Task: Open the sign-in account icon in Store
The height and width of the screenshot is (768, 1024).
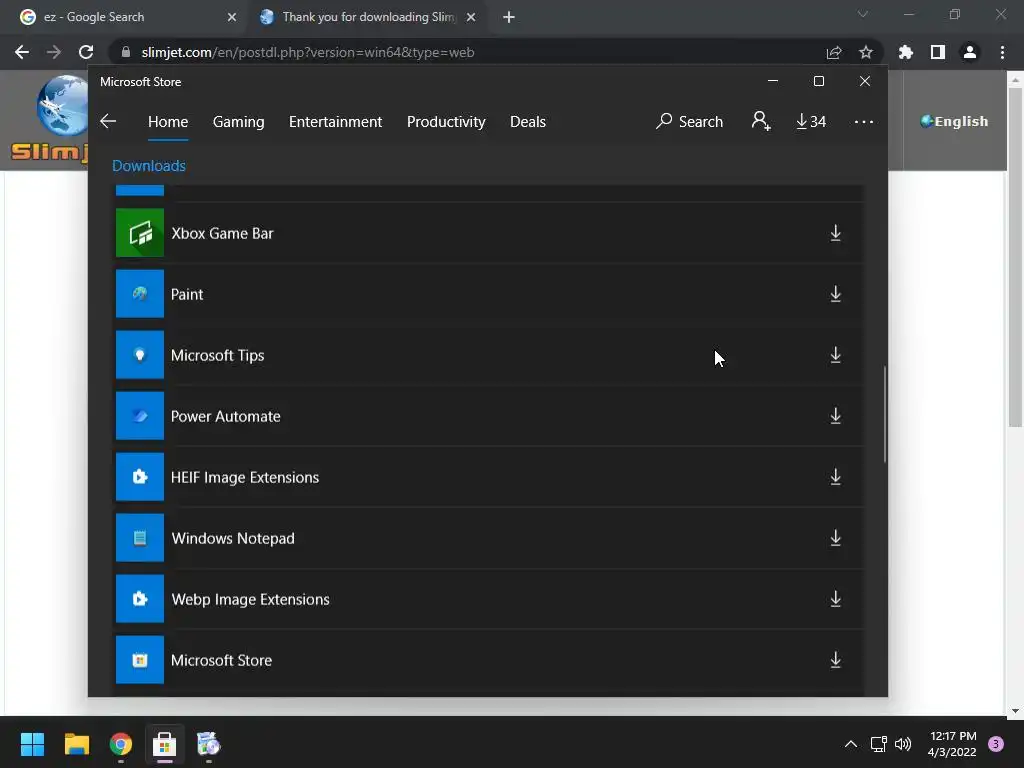Action: point(761,121)
